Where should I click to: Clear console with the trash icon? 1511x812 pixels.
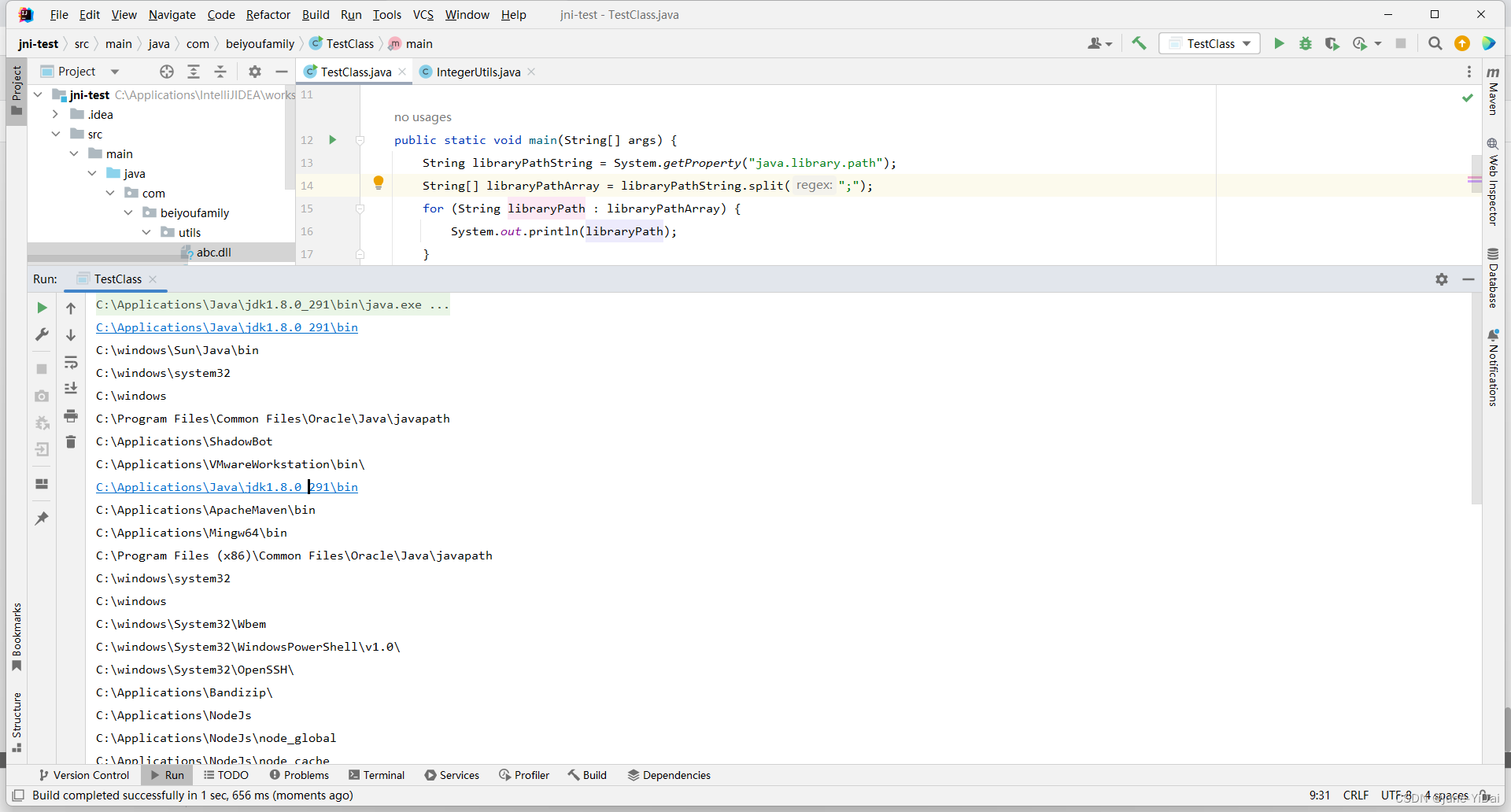(71, 441)
